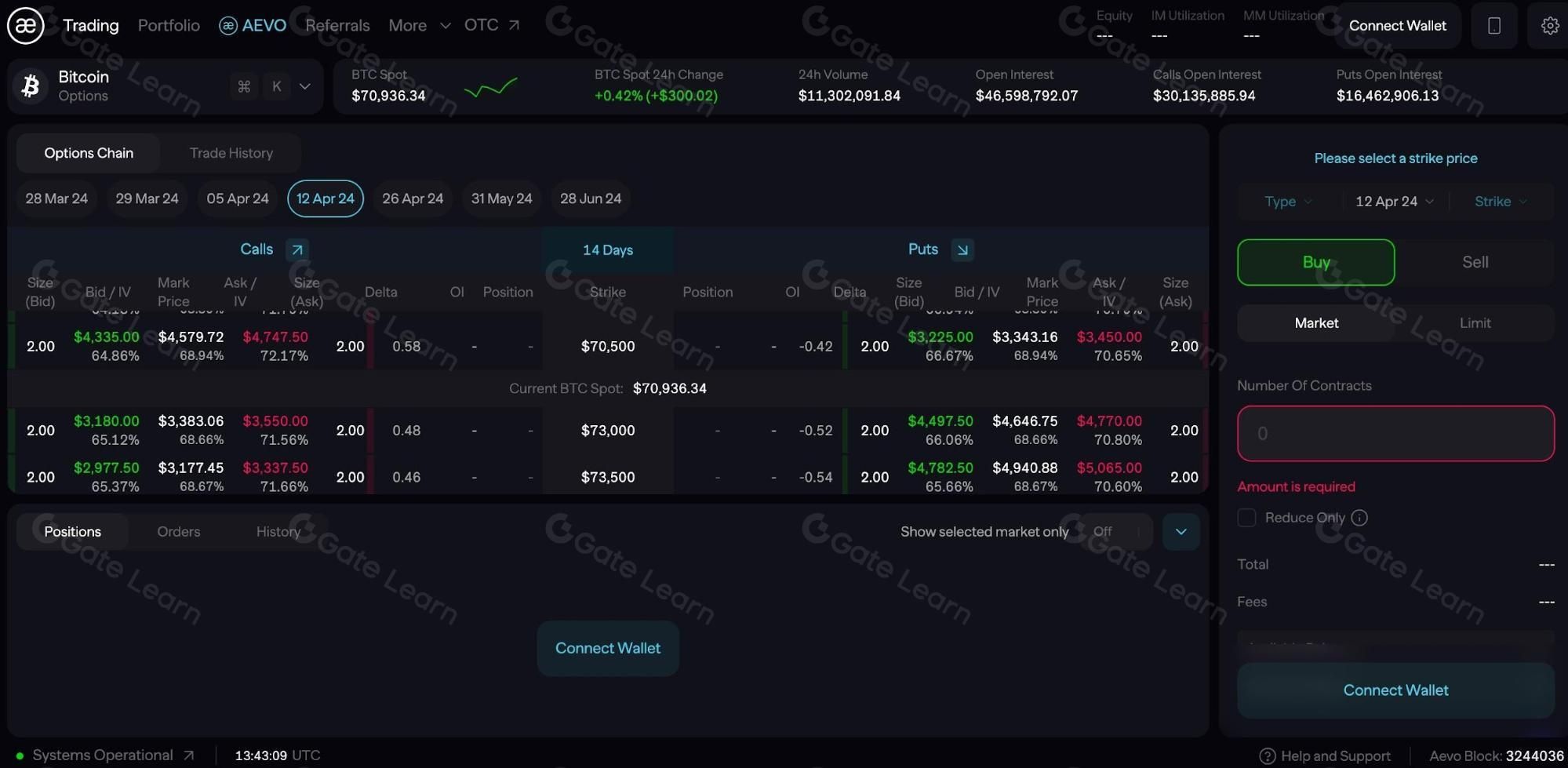This screenshot has width=1568, height=768.
Task: Click the command key shortcut icon
Action: 244,86
